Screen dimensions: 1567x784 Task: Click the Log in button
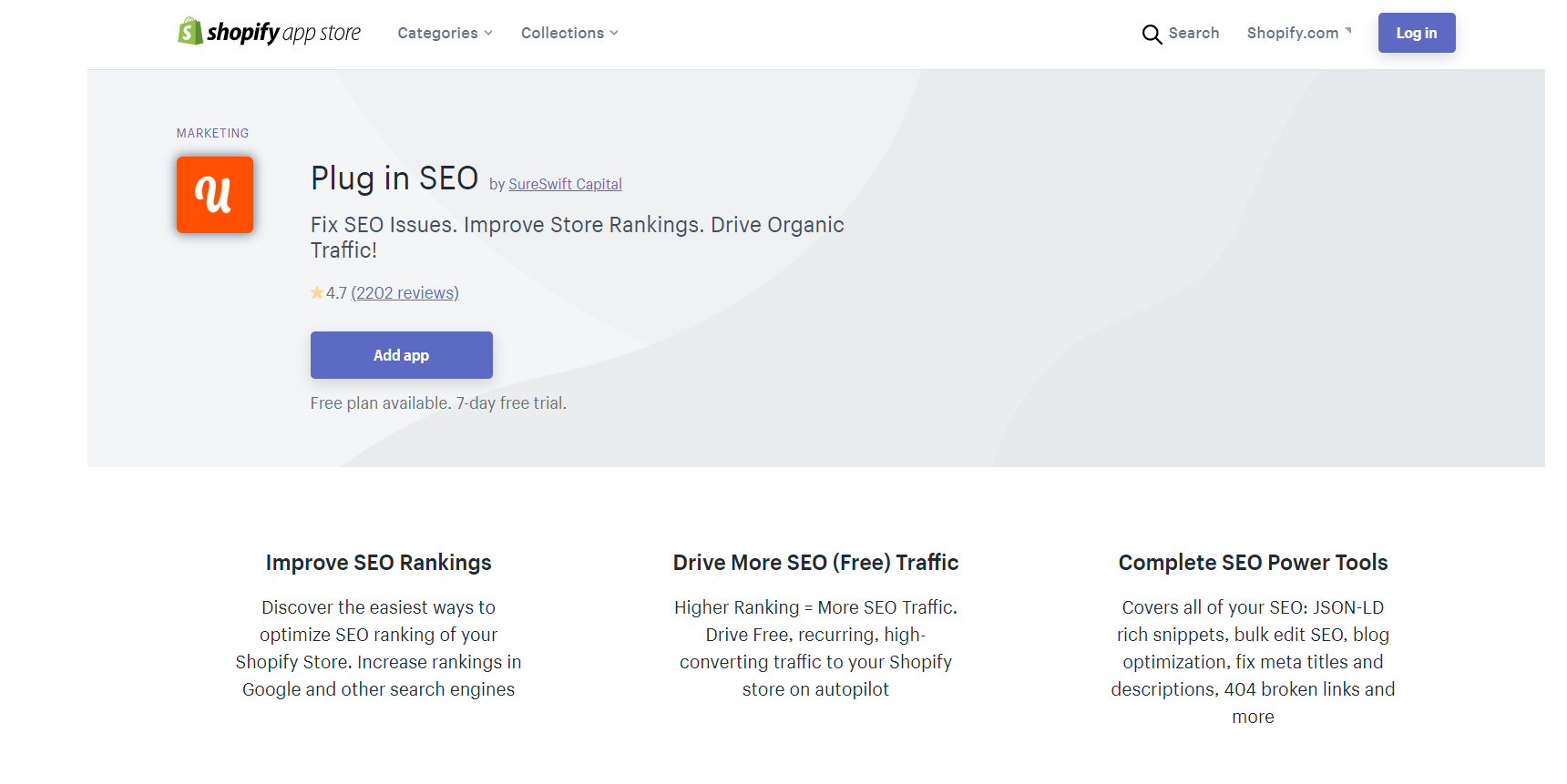click(x=1417, y=33)
